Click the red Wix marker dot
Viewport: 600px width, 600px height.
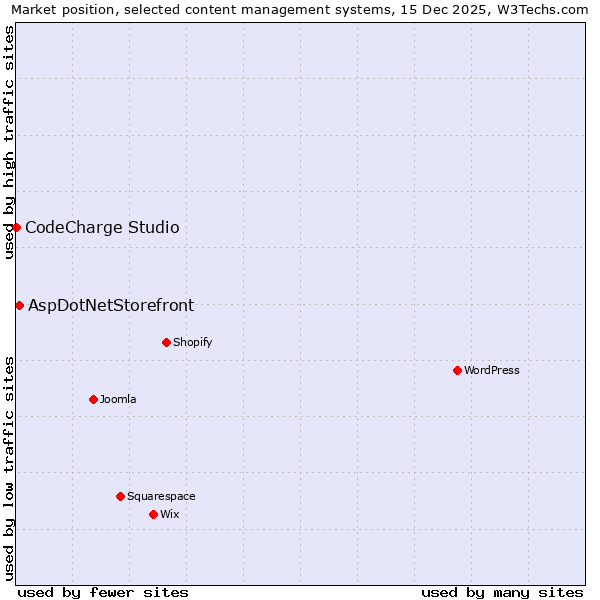point(153,515)
